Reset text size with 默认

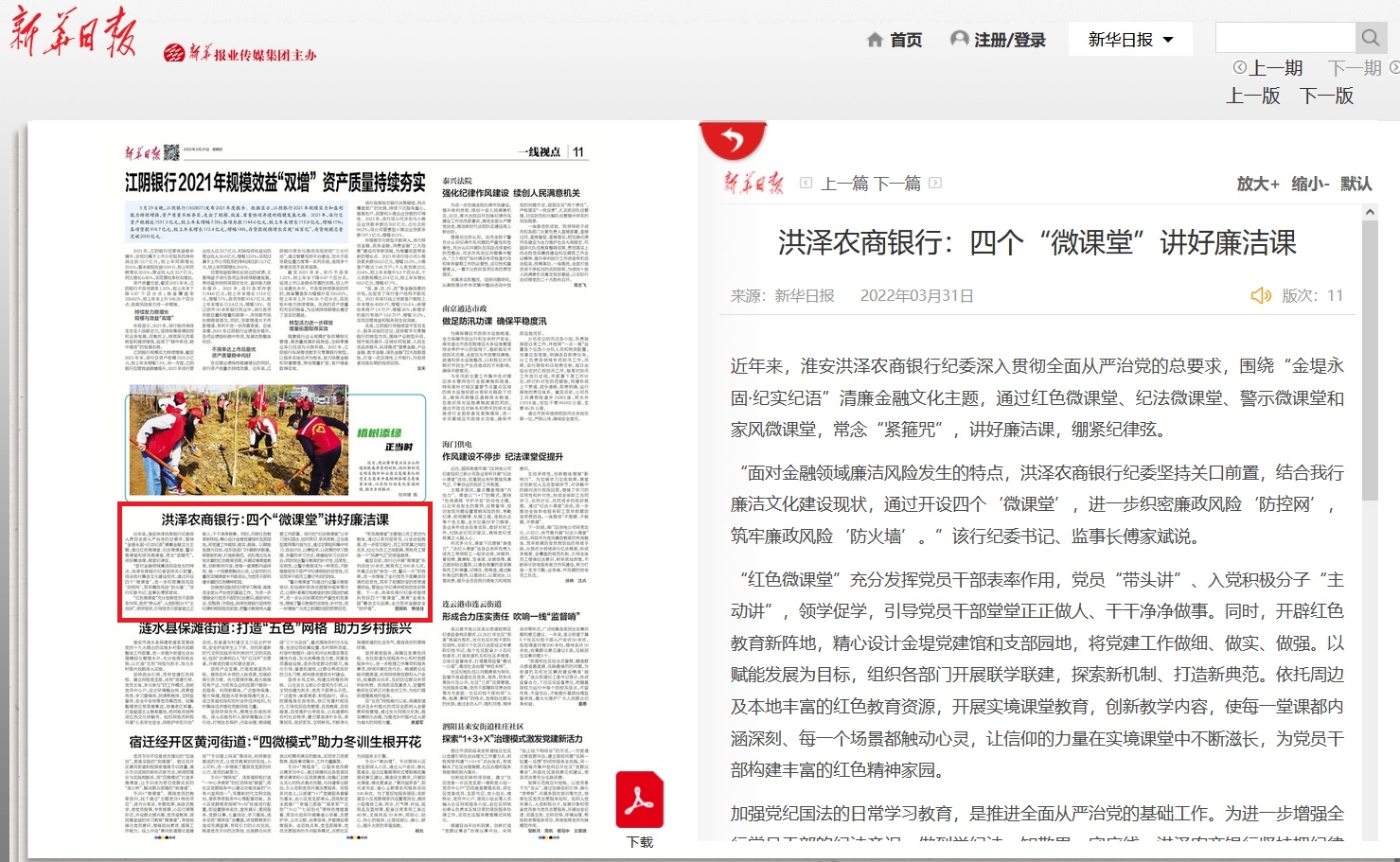point(1356,184)
